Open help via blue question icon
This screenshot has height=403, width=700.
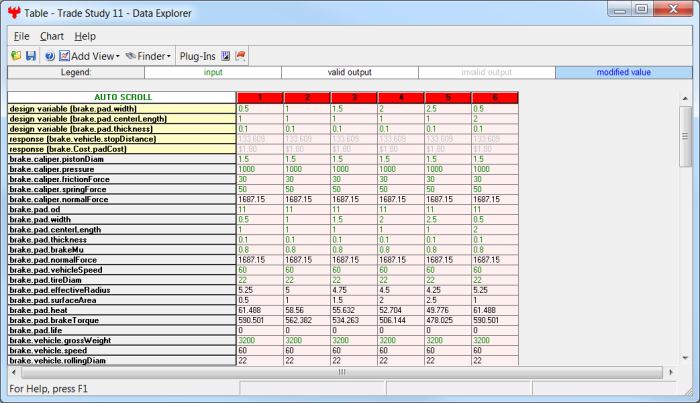click(49, 56)
